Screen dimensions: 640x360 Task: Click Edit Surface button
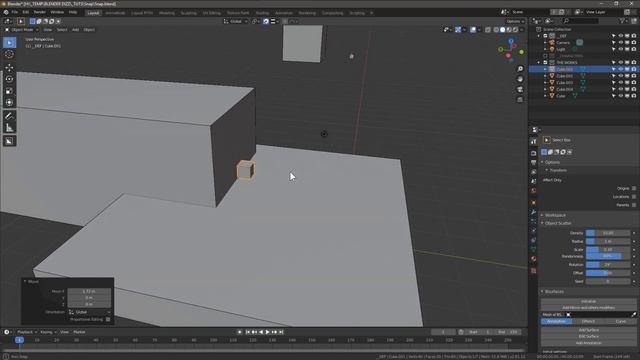click(x=589, y=336)
